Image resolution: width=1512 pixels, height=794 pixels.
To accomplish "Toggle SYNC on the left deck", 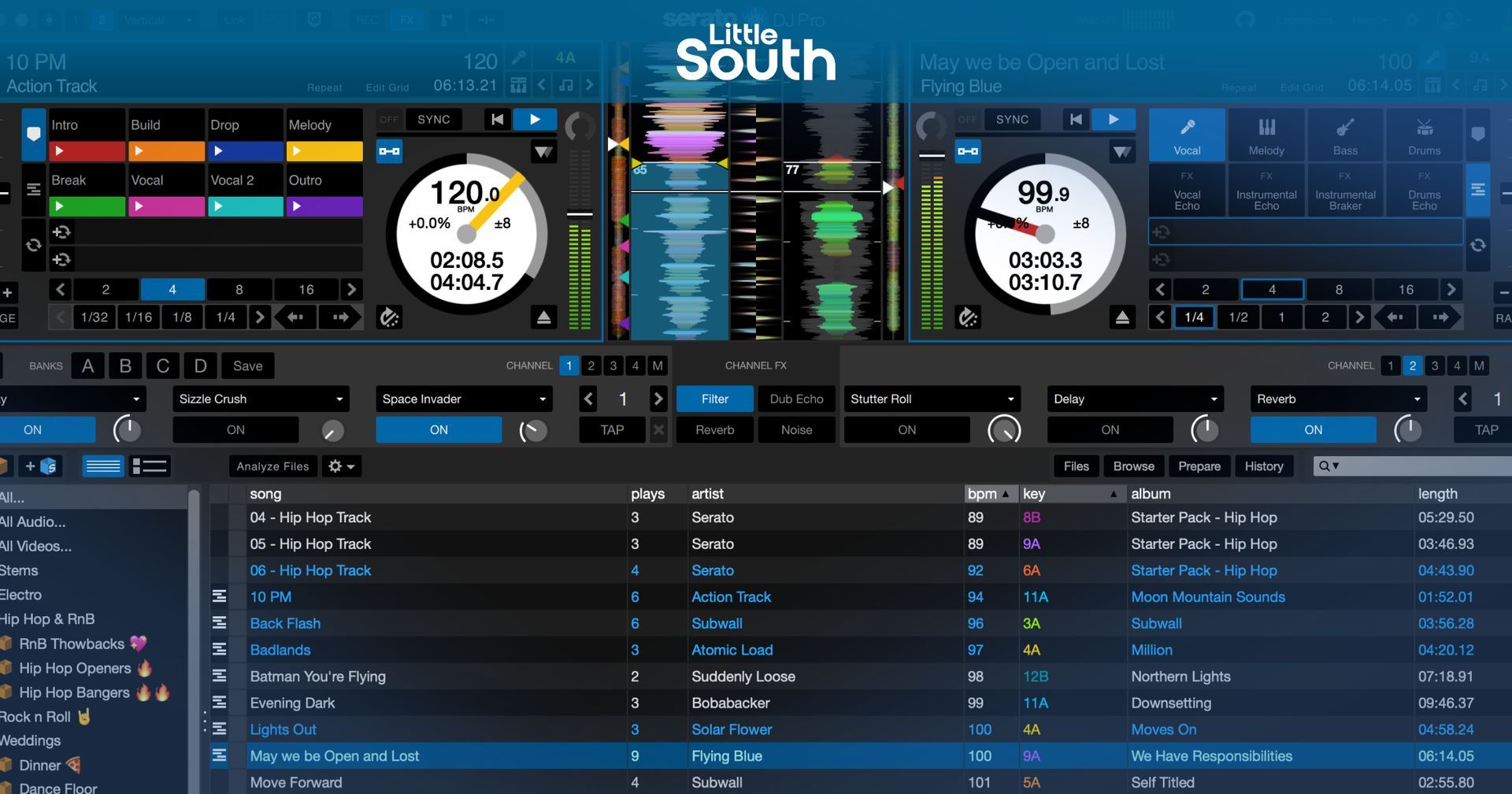I will point(434,120).
